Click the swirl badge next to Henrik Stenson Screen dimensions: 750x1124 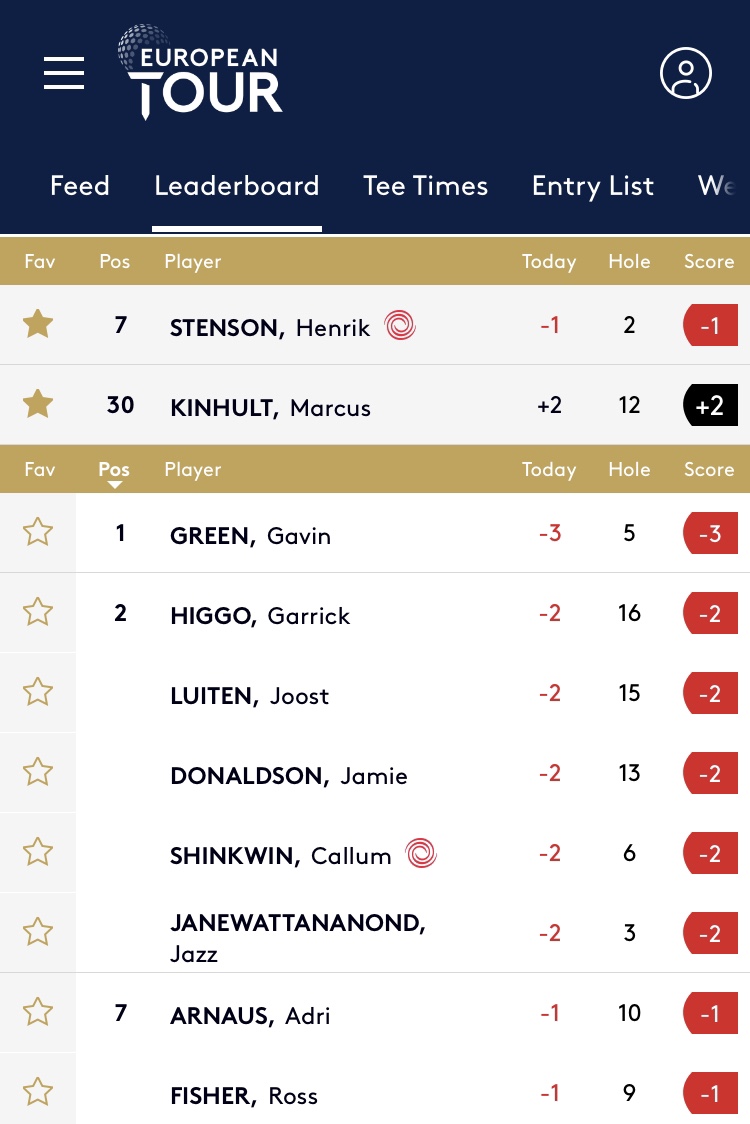[x=400, y=325]
